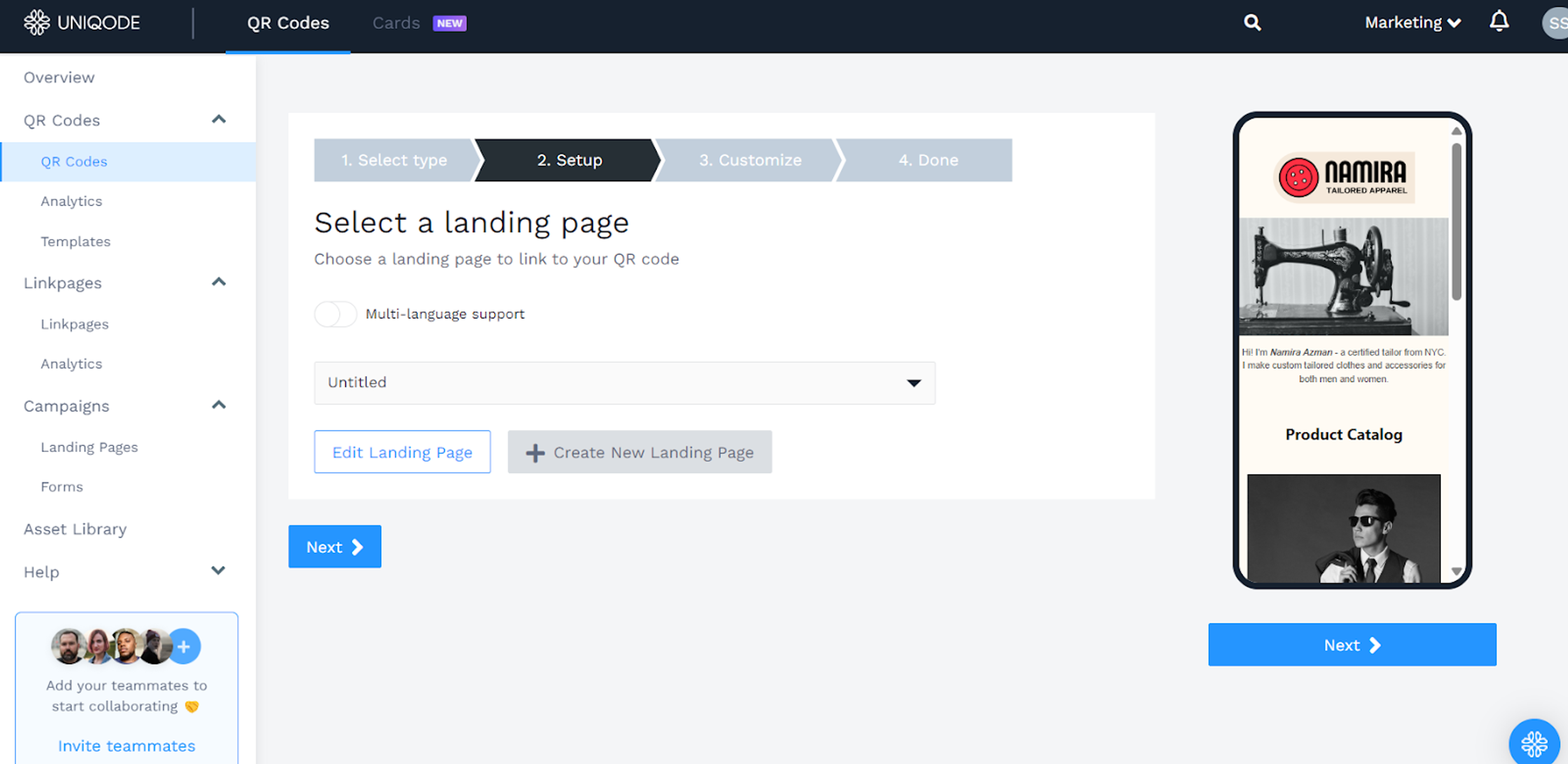Click the plus icon beside teammate avatars

(184, 646)
